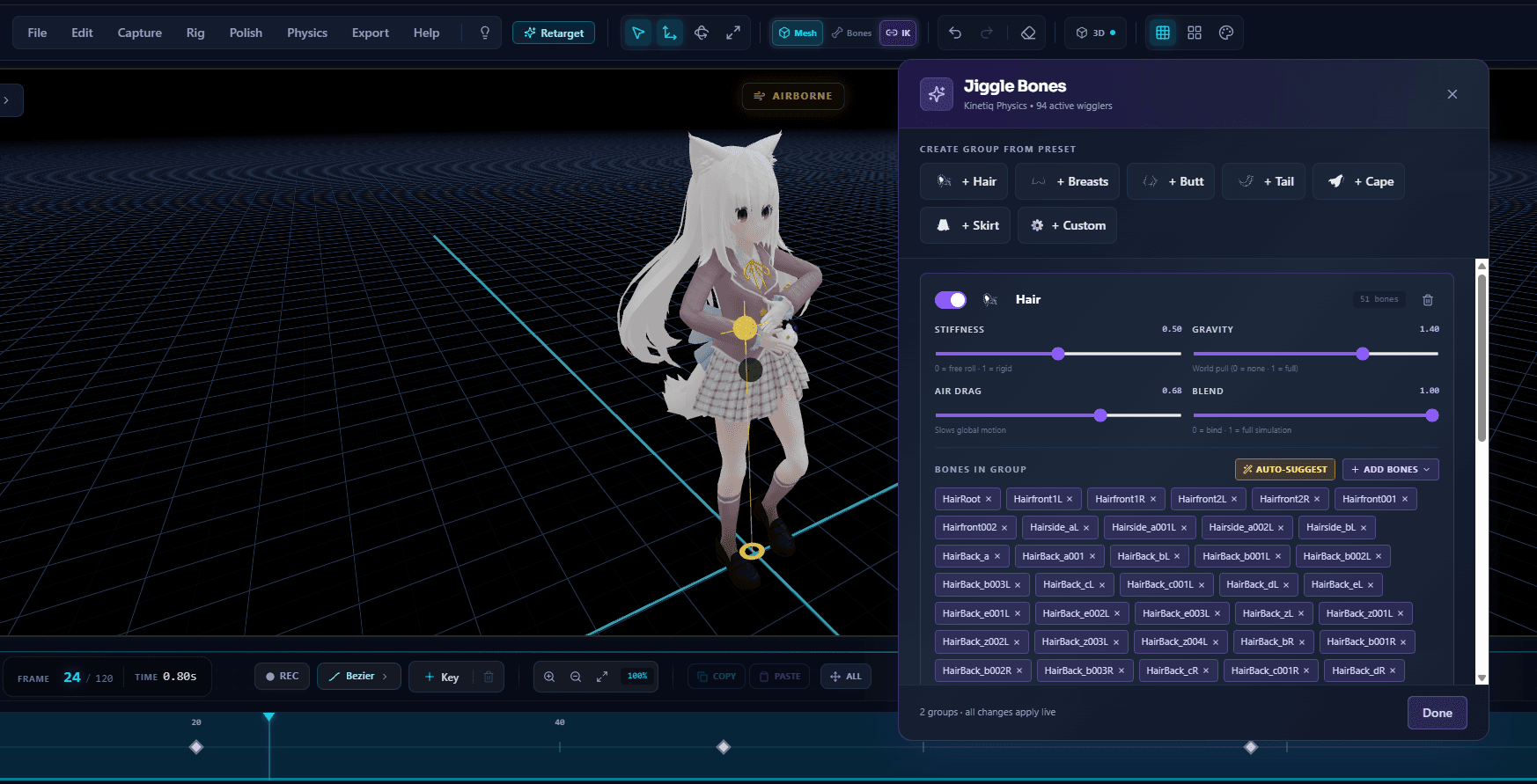Viewport: 1537px width, 784px height.
Task: Open the Edit menu
Action: (82, 33)
